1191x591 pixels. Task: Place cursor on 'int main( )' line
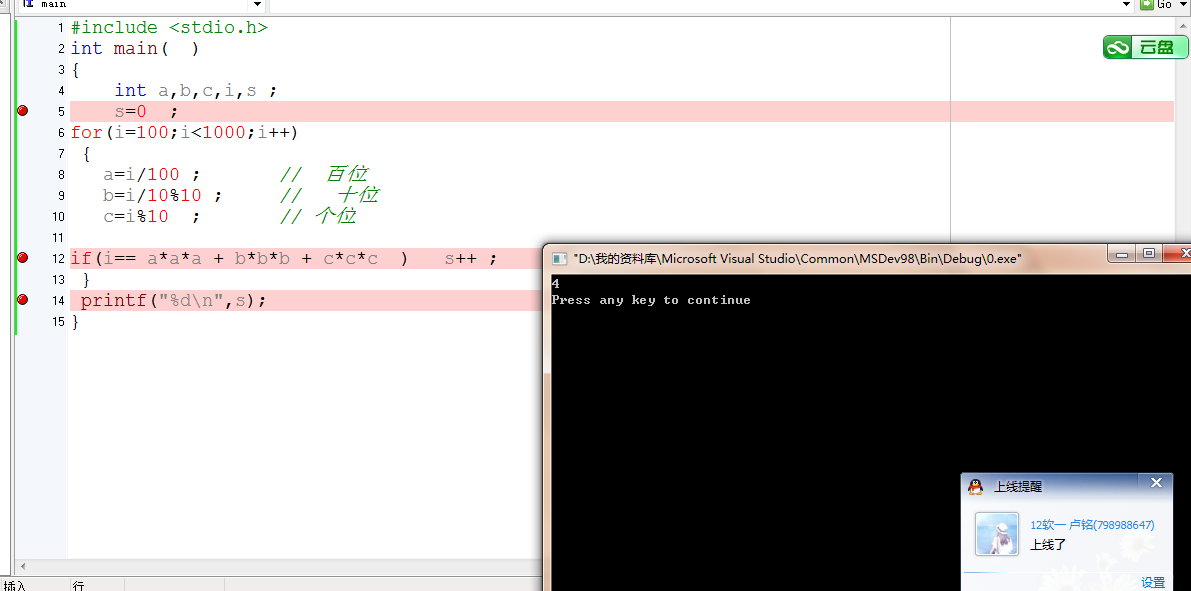135,49
